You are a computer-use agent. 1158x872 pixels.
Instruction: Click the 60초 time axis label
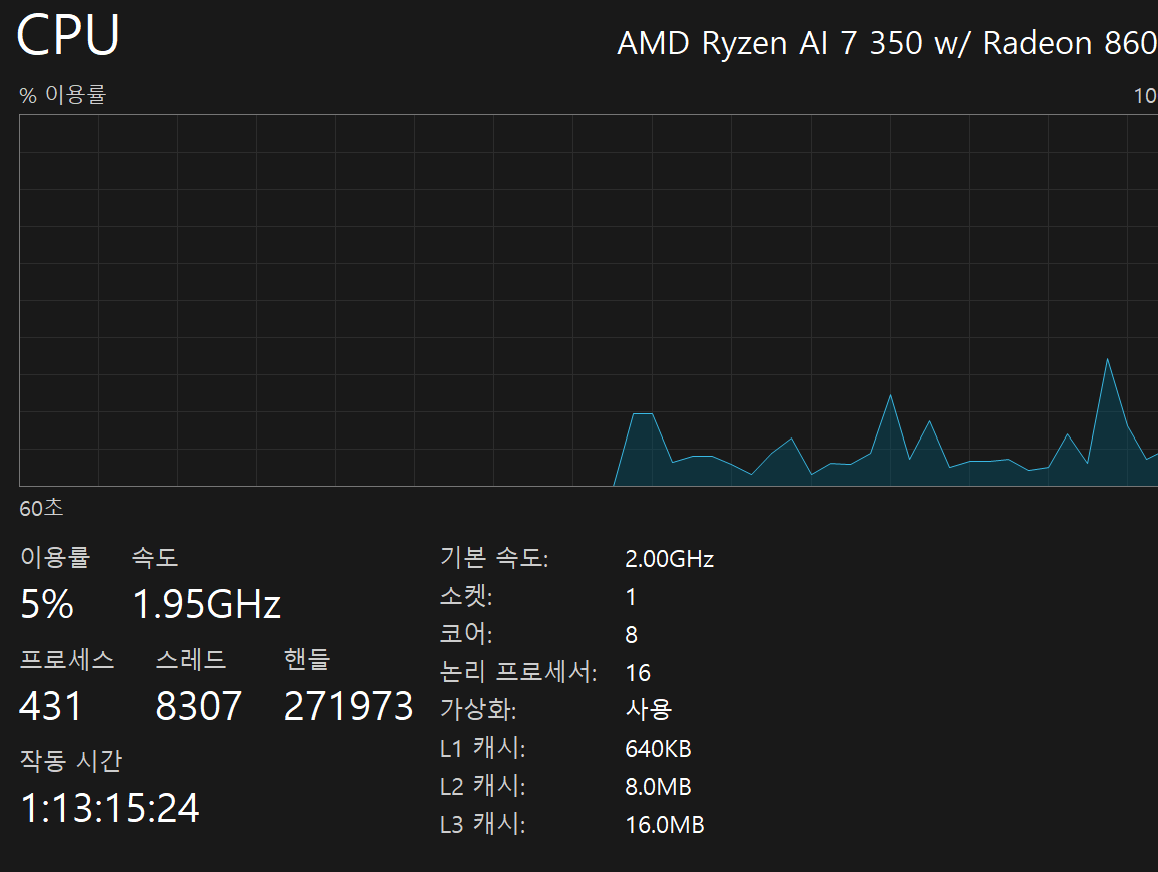coord(41,508)
